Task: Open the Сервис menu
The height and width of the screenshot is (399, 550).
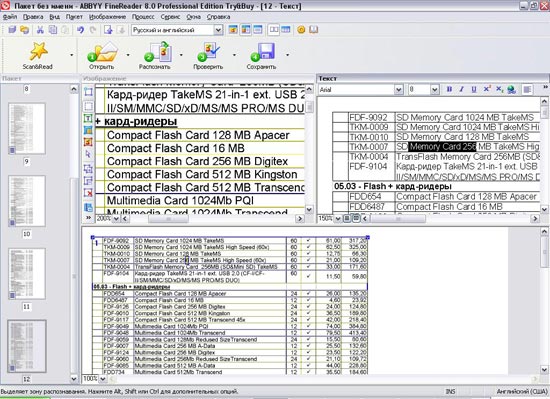Action: click(170, 17)
